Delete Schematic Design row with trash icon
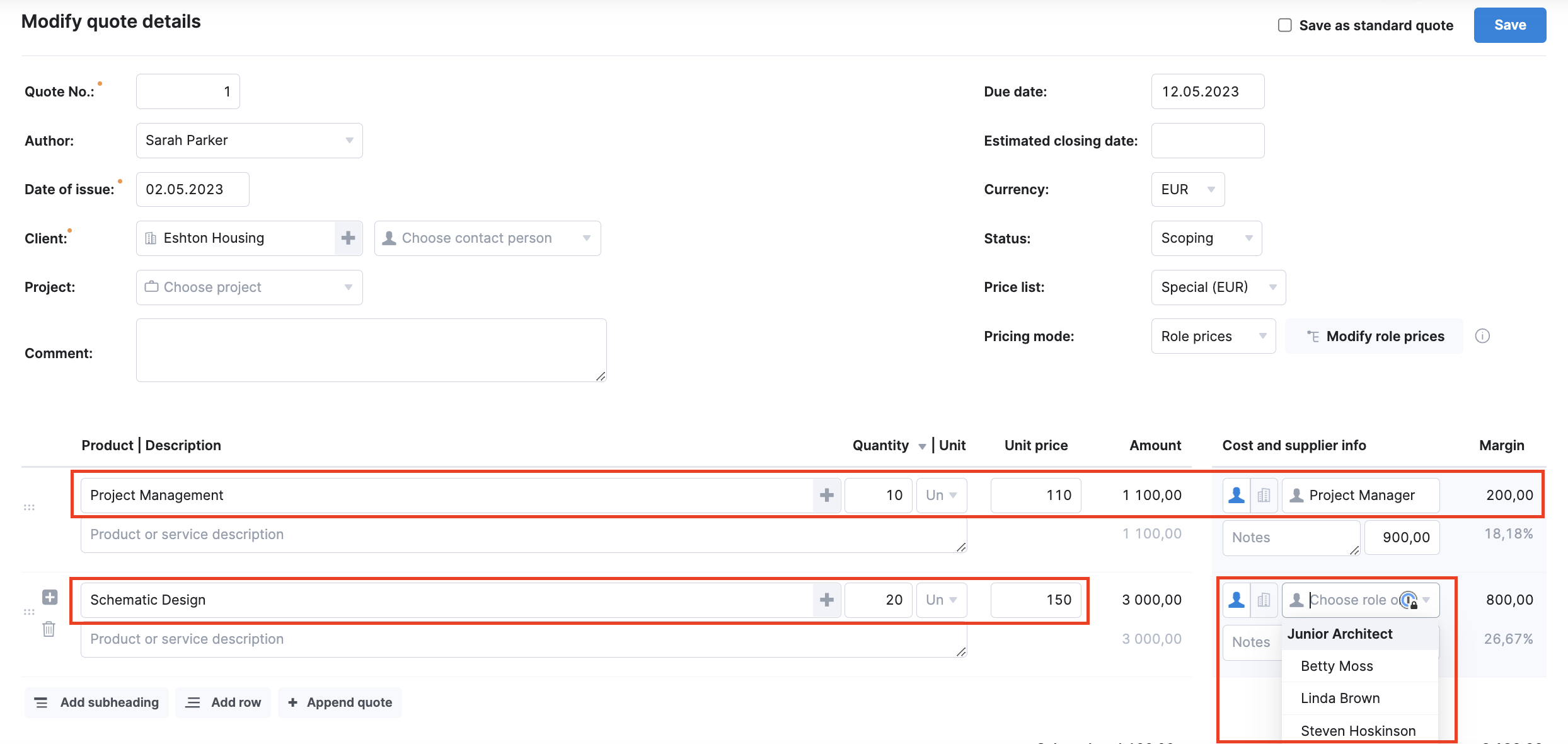The width and height of the screenshot is (1568, 744). coord(49,629)
